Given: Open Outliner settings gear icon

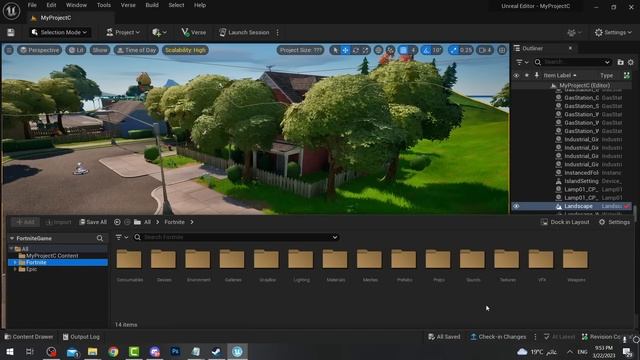Looking at the screenshot, I should (631, 62).
